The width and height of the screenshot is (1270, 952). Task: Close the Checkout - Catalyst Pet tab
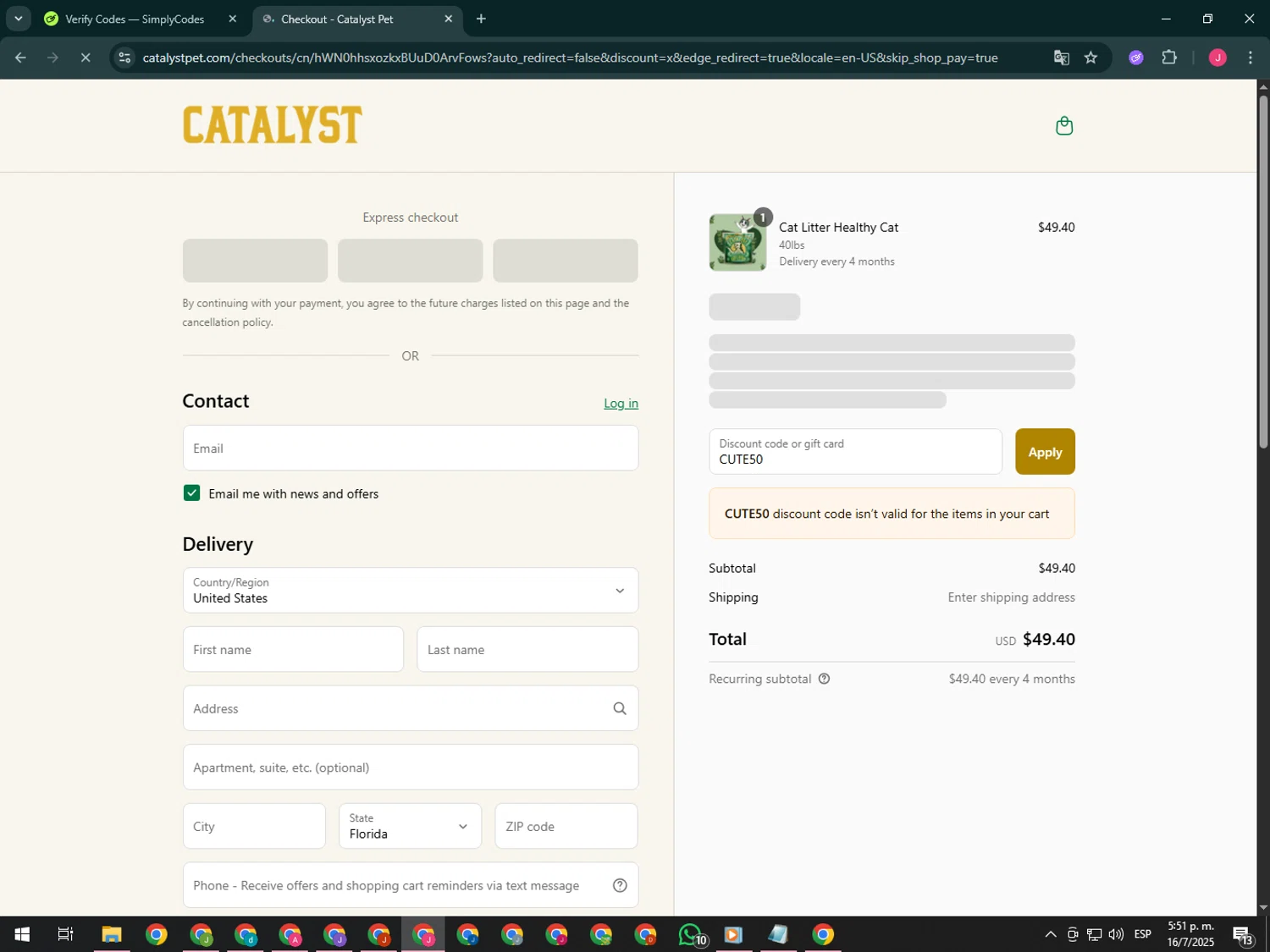point(449,19)
